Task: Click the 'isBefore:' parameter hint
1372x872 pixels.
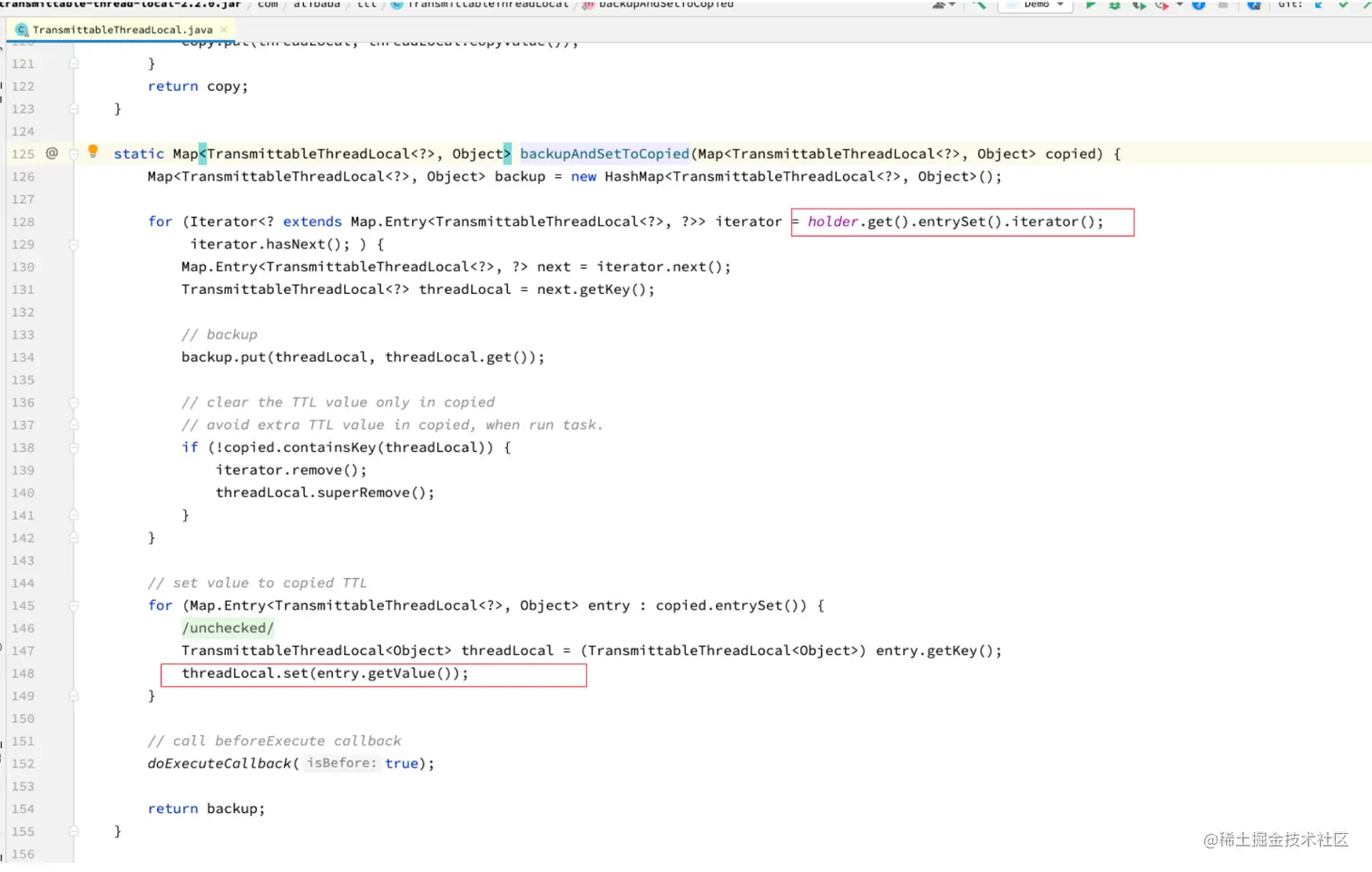Action: [341, 763]
